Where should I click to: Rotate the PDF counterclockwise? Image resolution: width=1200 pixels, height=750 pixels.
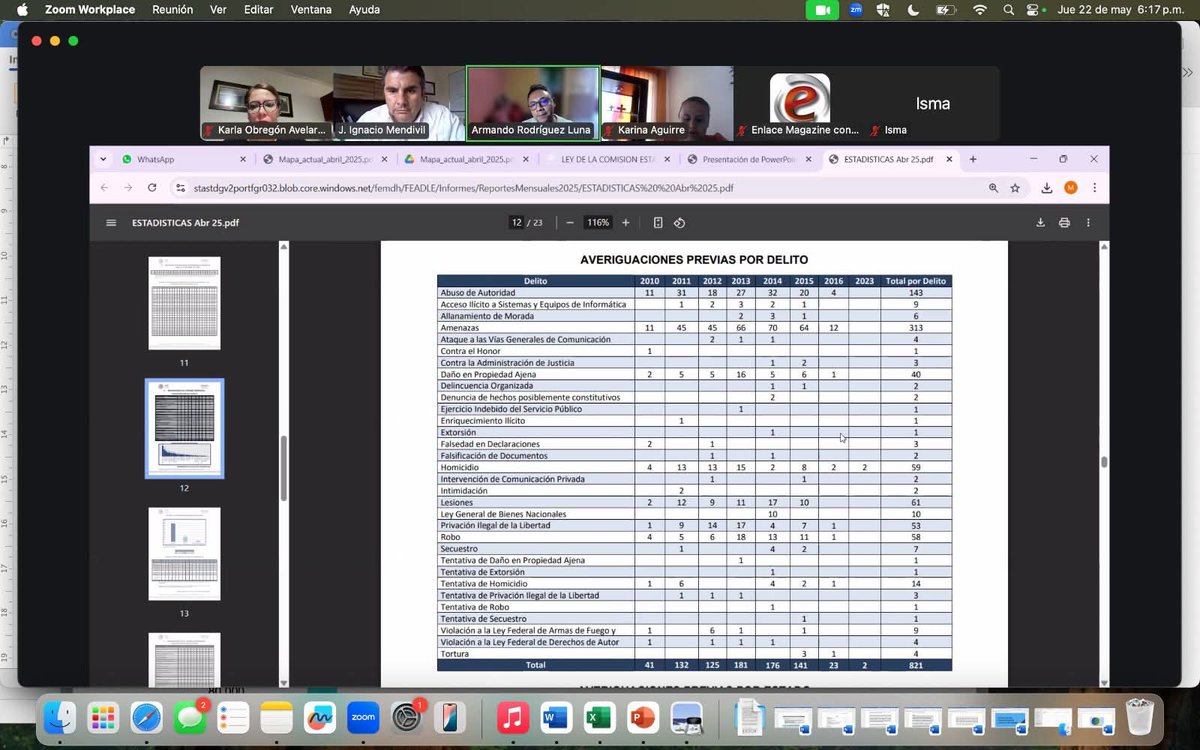click(x=679, y=223)
